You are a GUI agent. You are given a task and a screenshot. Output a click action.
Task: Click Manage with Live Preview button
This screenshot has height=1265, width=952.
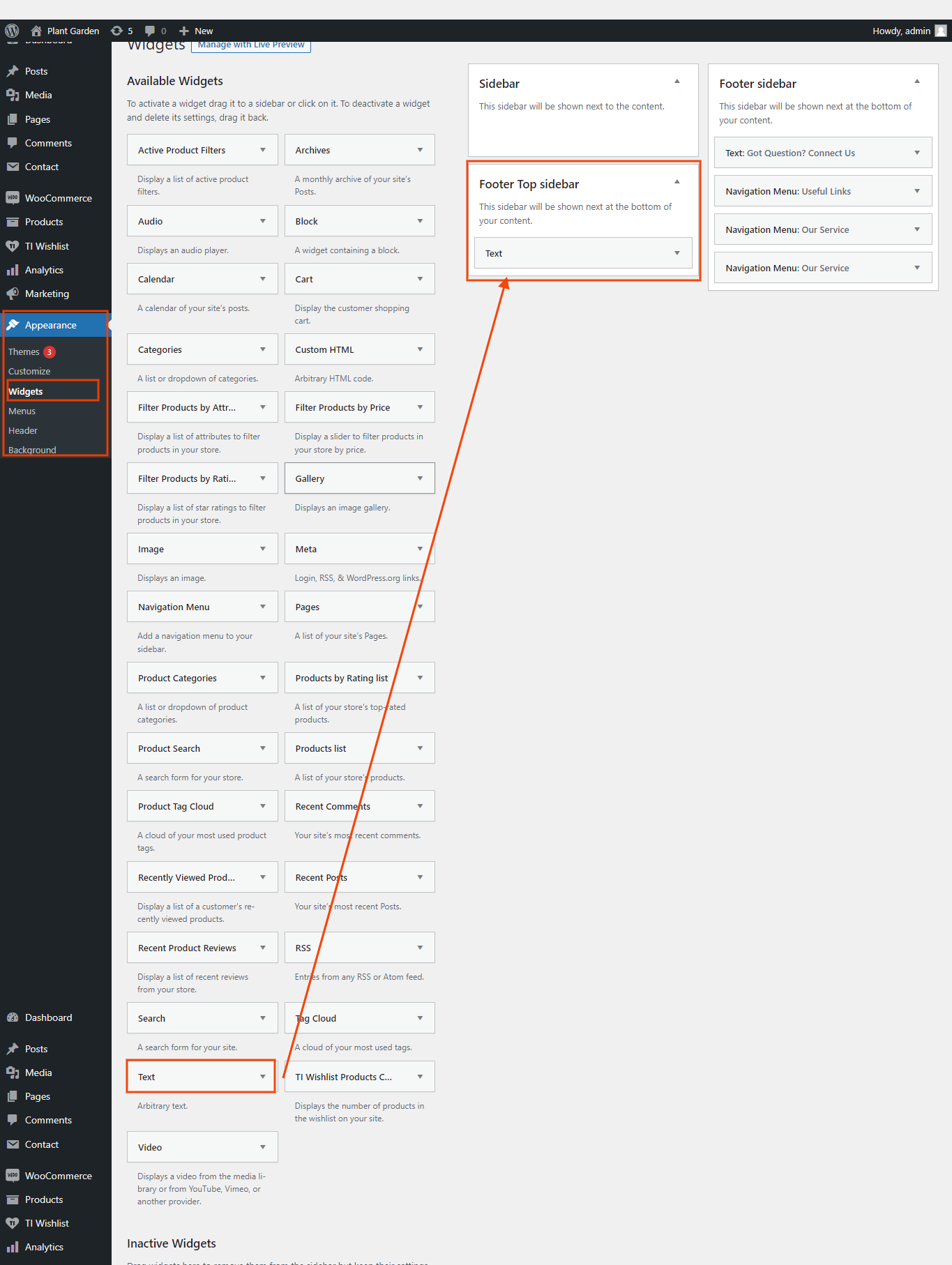(x=251, y=45)
